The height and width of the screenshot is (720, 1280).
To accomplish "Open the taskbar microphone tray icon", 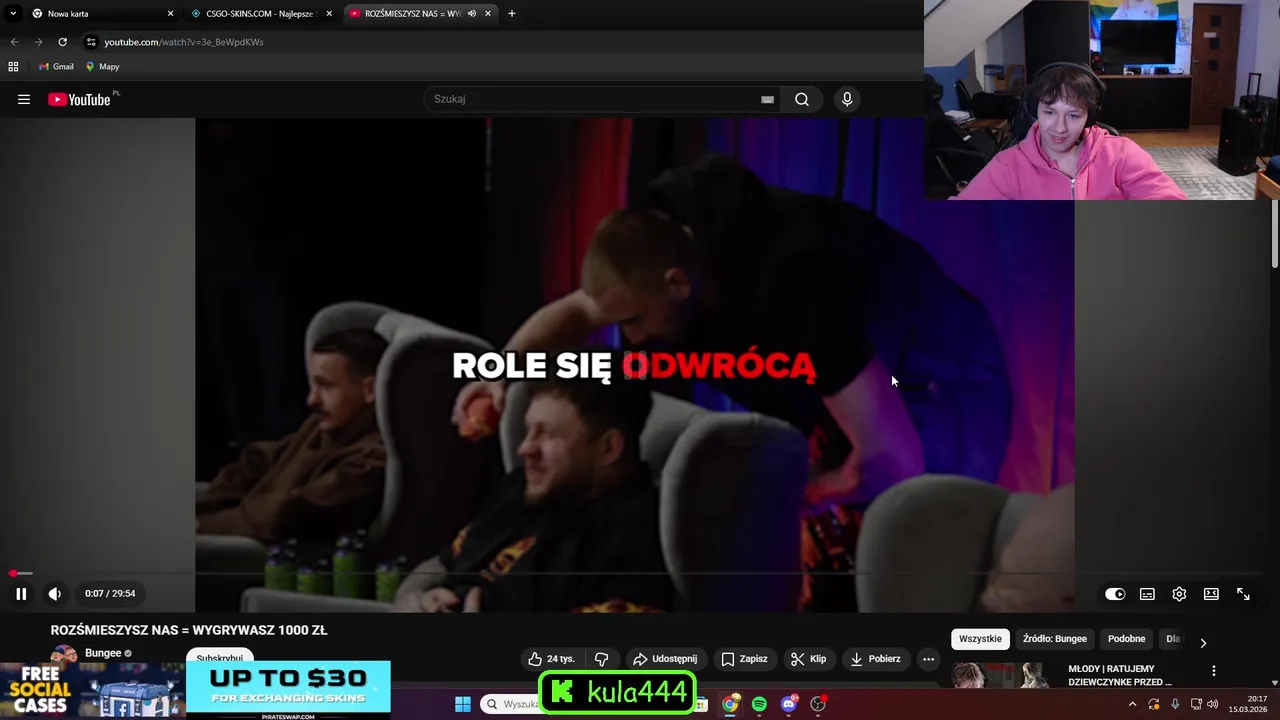I will click(x=1175, y=704).
